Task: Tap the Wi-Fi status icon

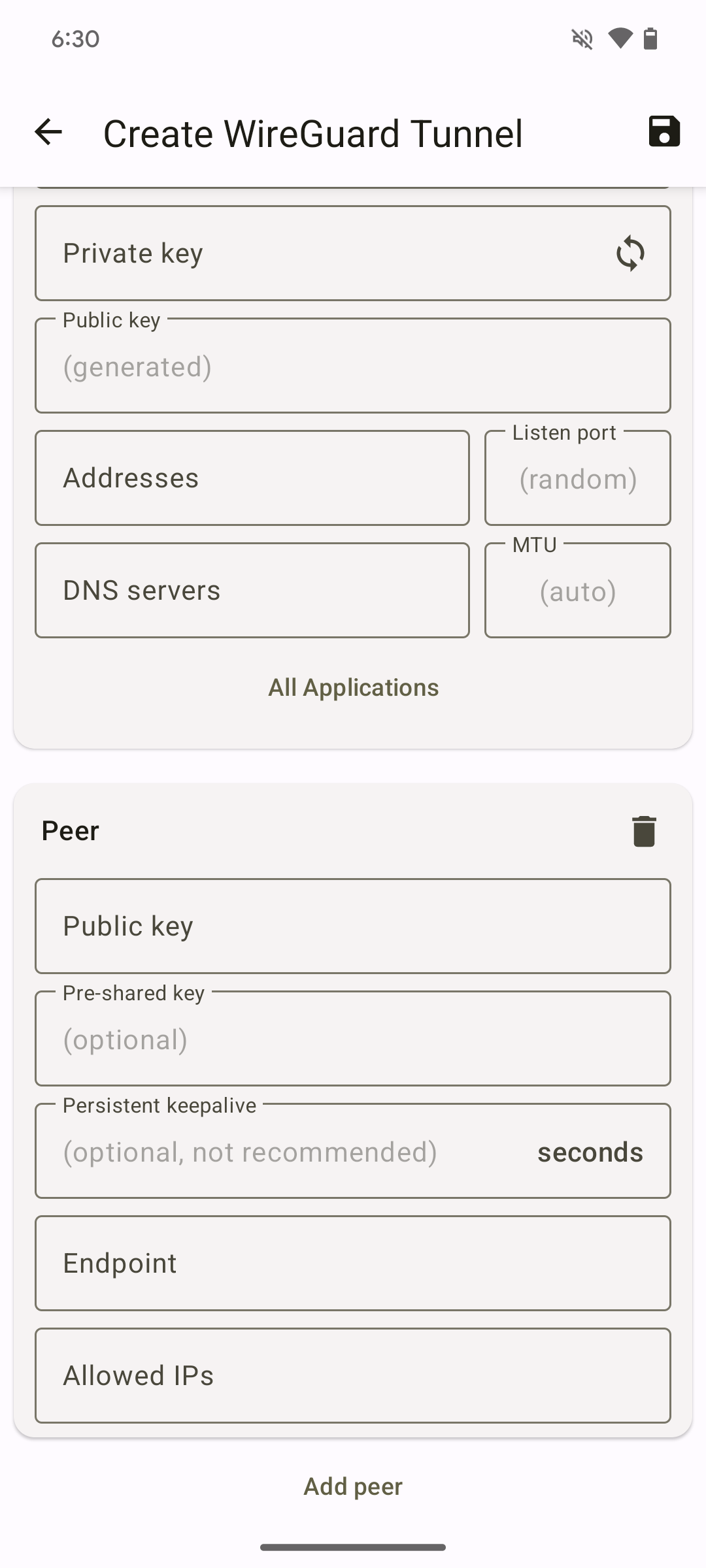Action: 620,39
